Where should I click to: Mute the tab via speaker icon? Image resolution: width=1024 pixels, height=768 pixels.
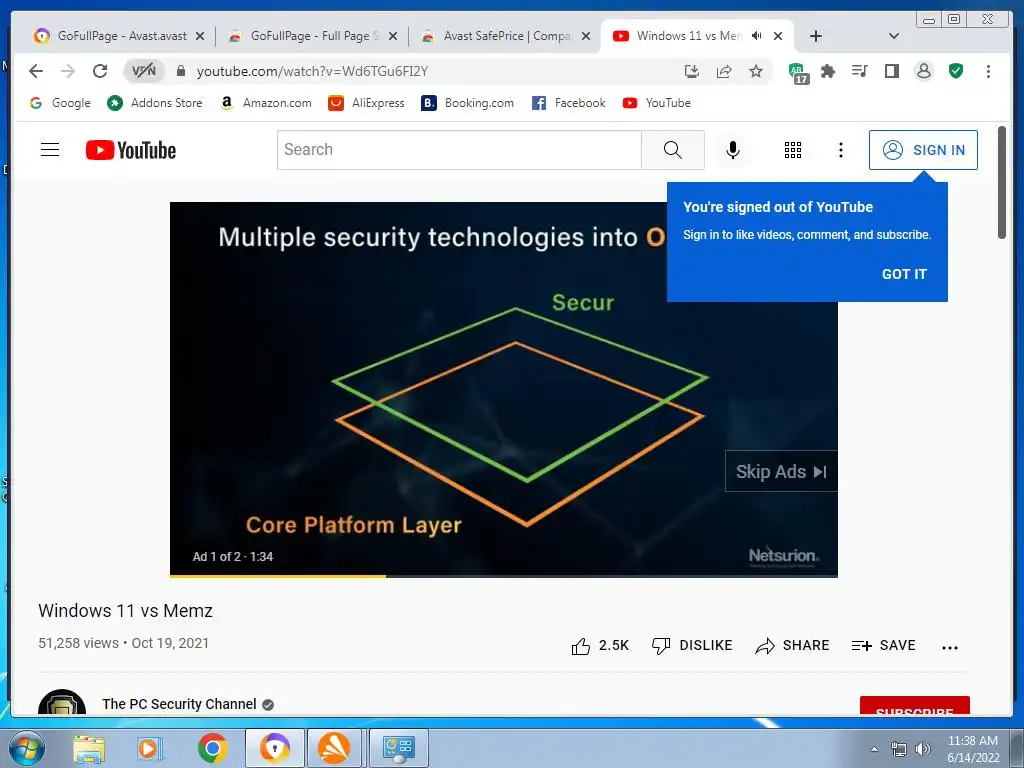(756, 36)
